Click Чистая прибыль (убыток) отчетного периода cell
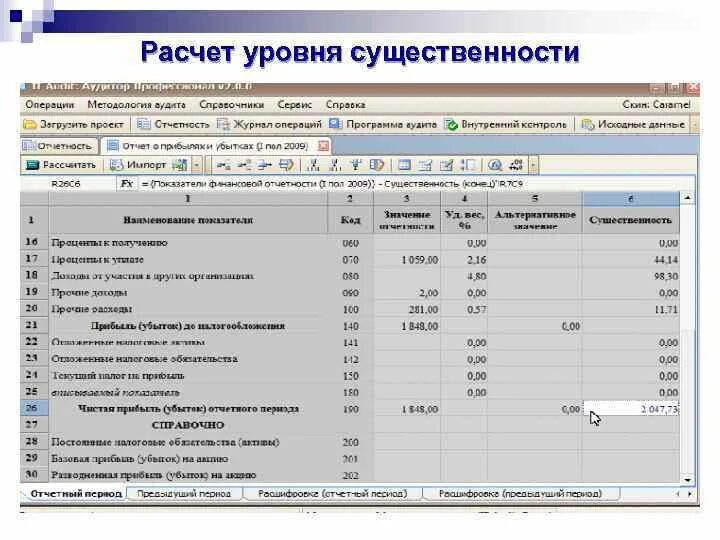 pos(188,408)
